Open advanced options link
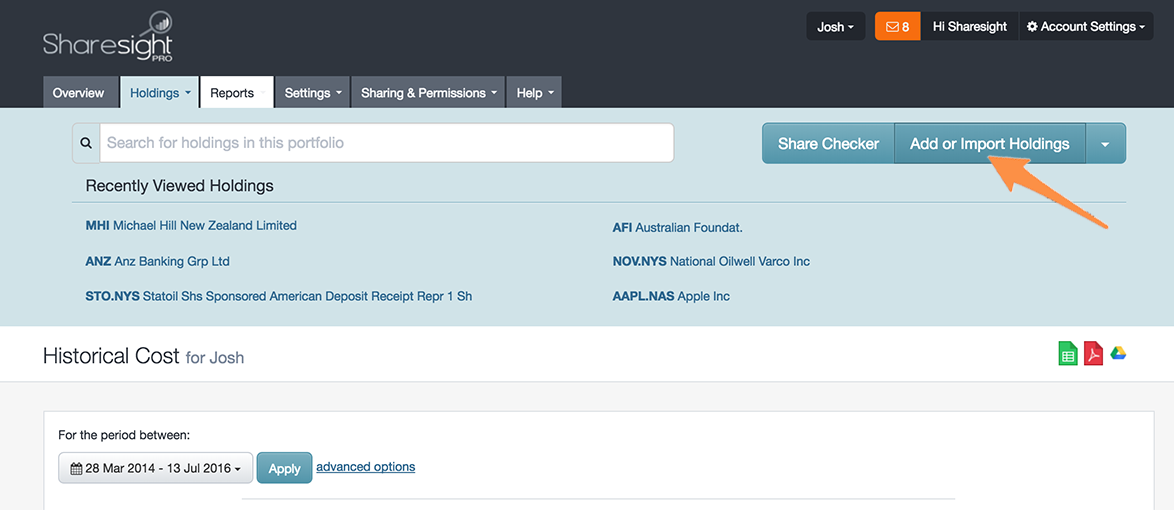This screenshot has width=1174, height=510. (365, 467)
